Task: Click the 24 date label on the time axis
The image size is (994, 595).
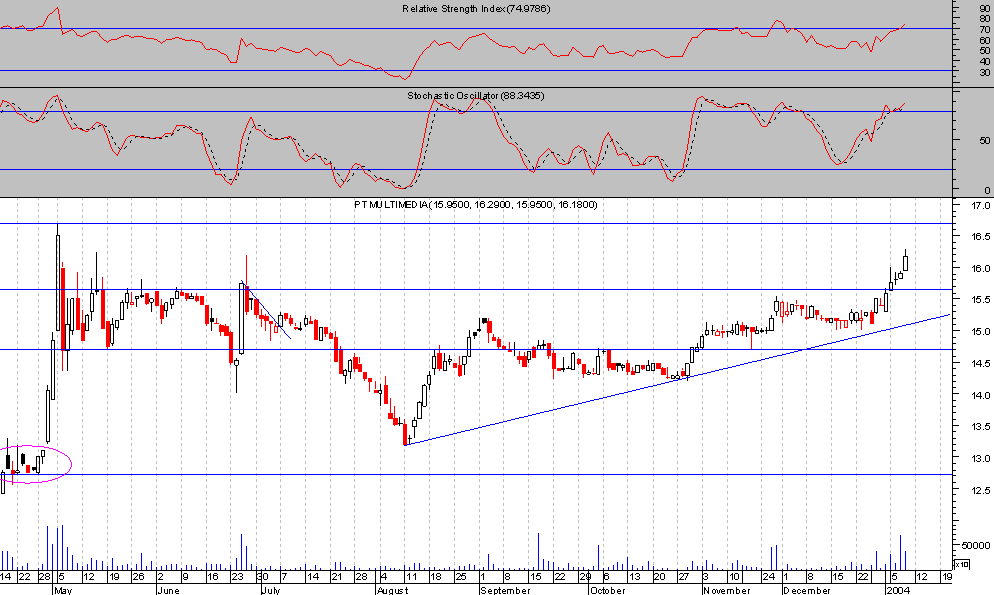Action: 768,577
